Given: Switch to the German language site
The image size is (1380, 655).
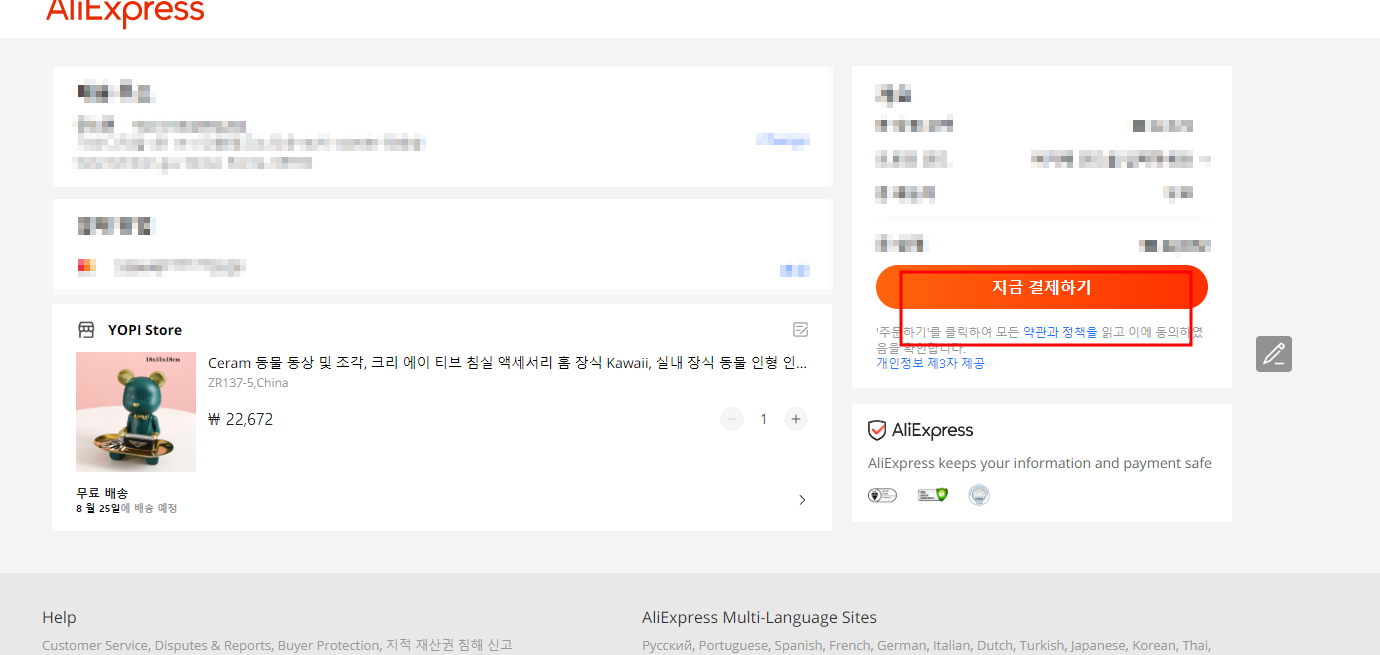Looking at the screenshot, I should (903, 646).
